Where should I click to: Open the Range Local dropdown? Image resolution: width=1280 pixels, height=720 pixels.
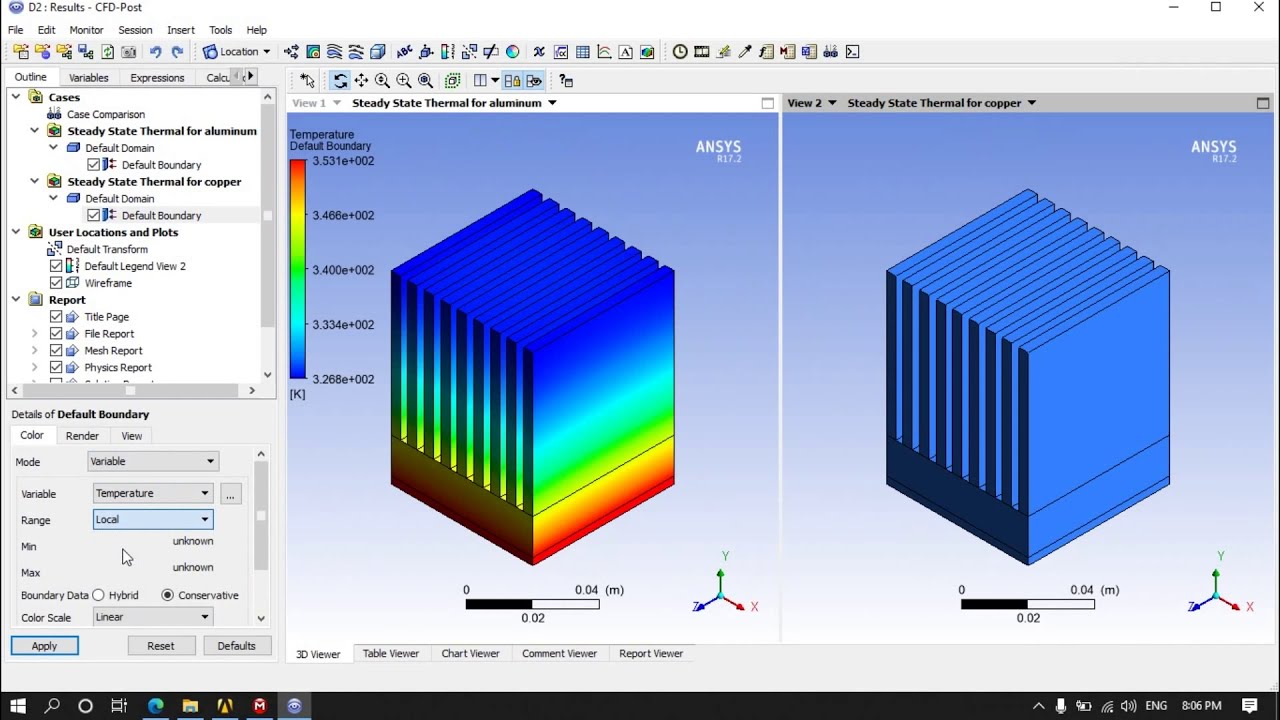[x=153, y=519]
